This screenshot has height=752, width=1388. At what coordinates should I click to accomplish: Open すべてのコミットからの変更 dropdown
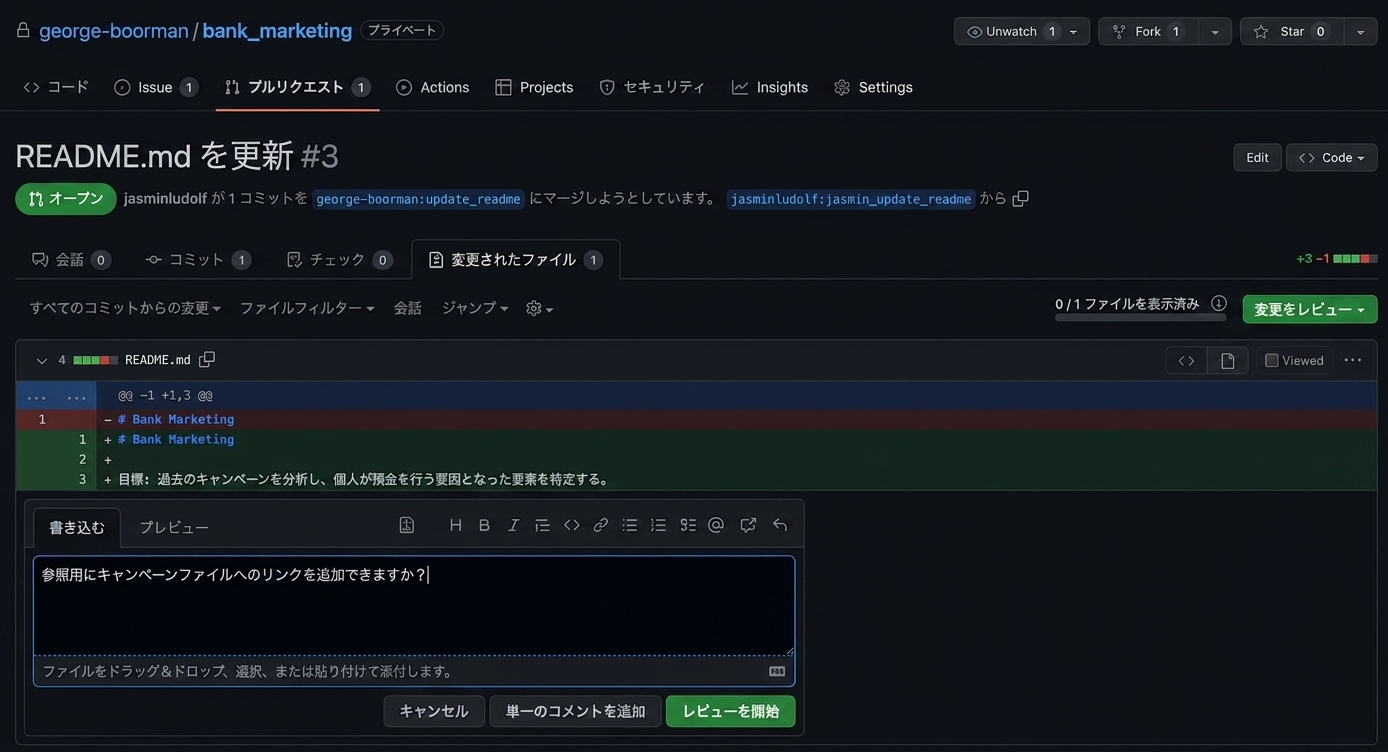coord(125,308)
